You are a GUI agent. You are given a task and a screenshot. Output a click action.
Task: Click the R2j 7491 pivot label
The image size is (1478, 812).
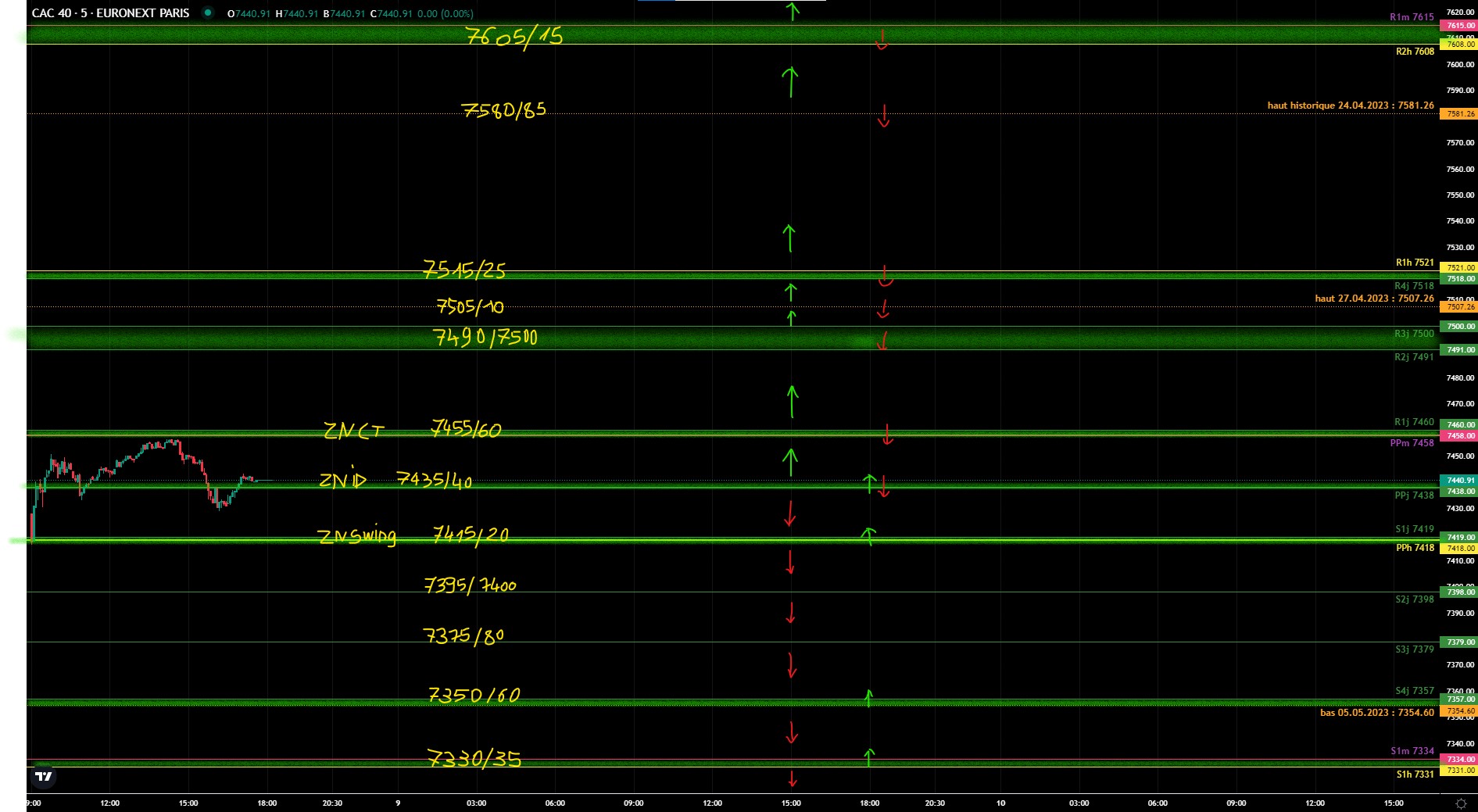(1414, 356)
